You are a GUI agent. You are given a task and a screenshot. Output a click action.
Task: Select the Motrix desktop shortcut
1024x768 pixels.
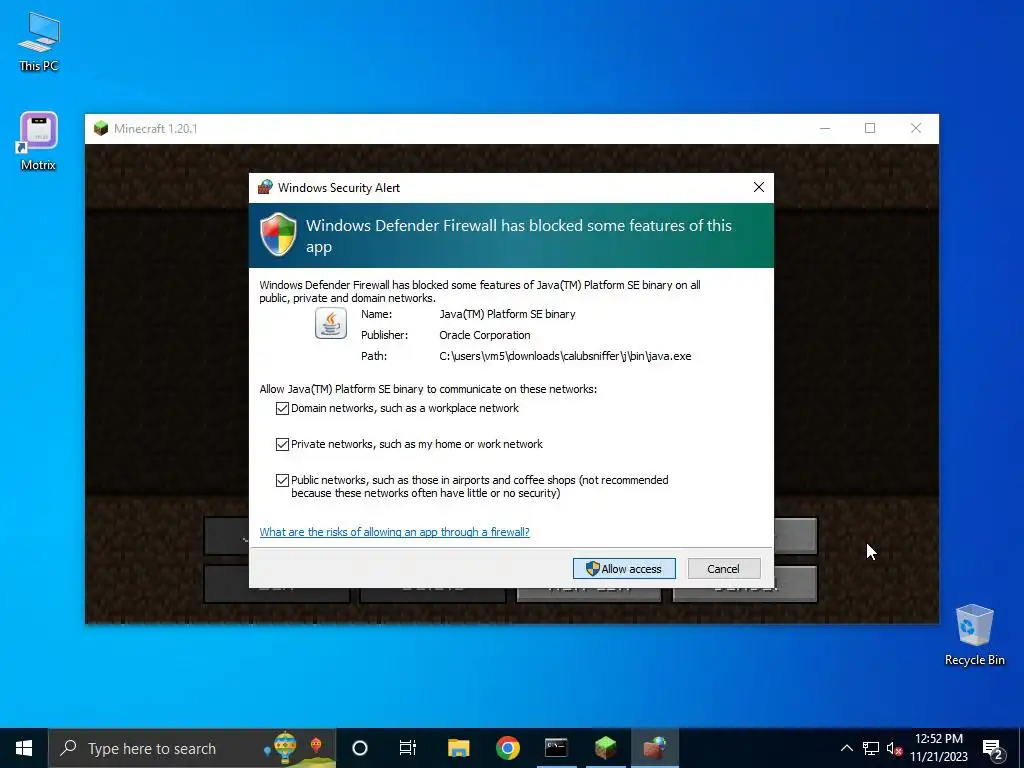click(x=39, y=141)
